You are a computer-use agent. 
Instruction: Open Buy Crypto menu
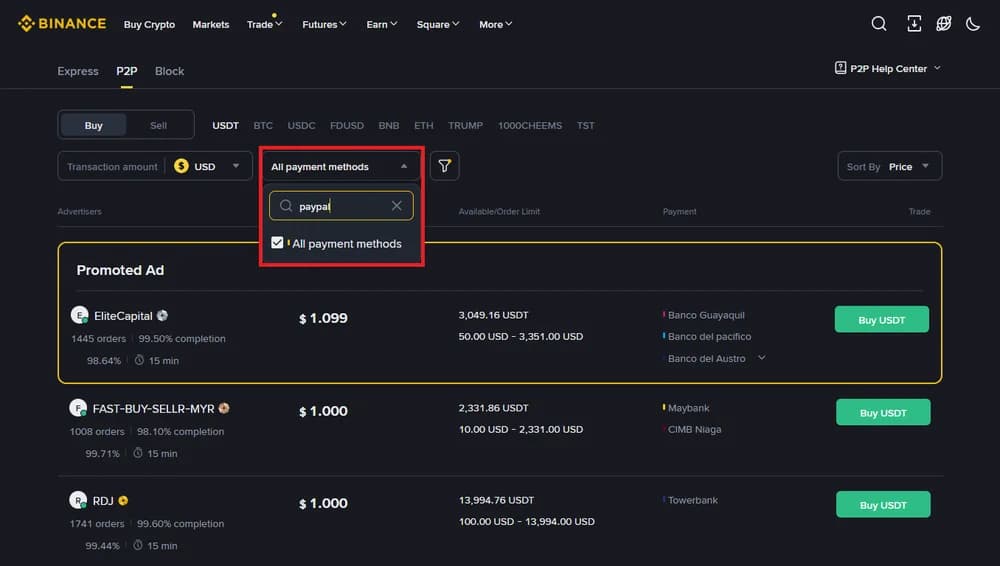tap(149, 24)
